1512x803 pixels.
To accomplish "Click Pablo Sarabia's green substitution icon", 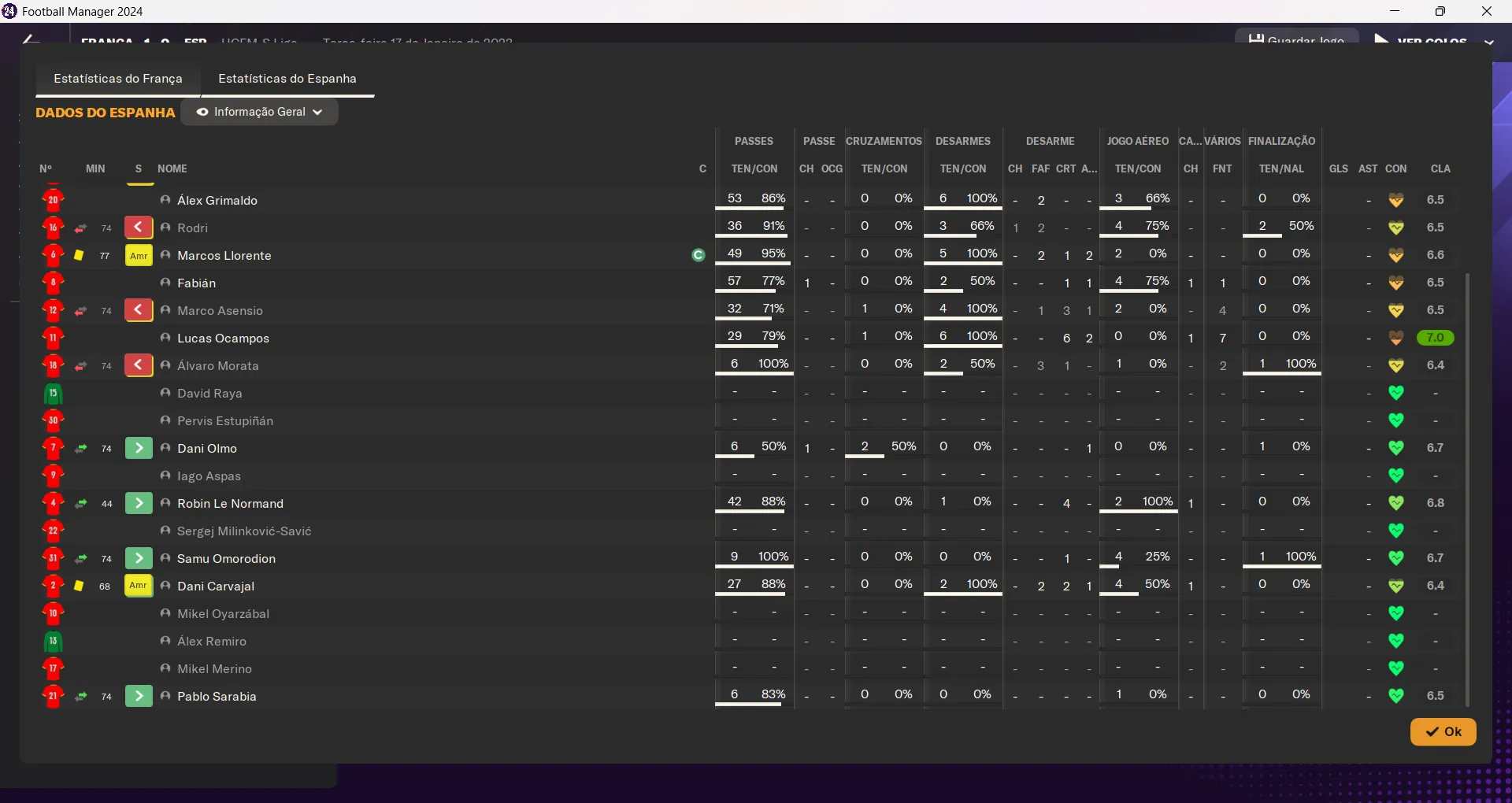I will point(139,696).
